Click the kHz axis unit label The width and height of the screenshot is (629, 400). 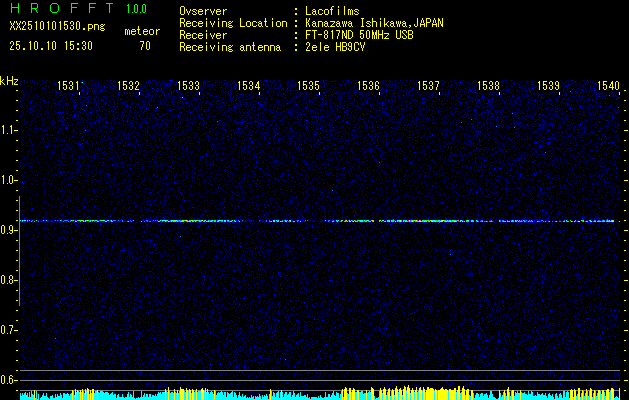[9, 81]
